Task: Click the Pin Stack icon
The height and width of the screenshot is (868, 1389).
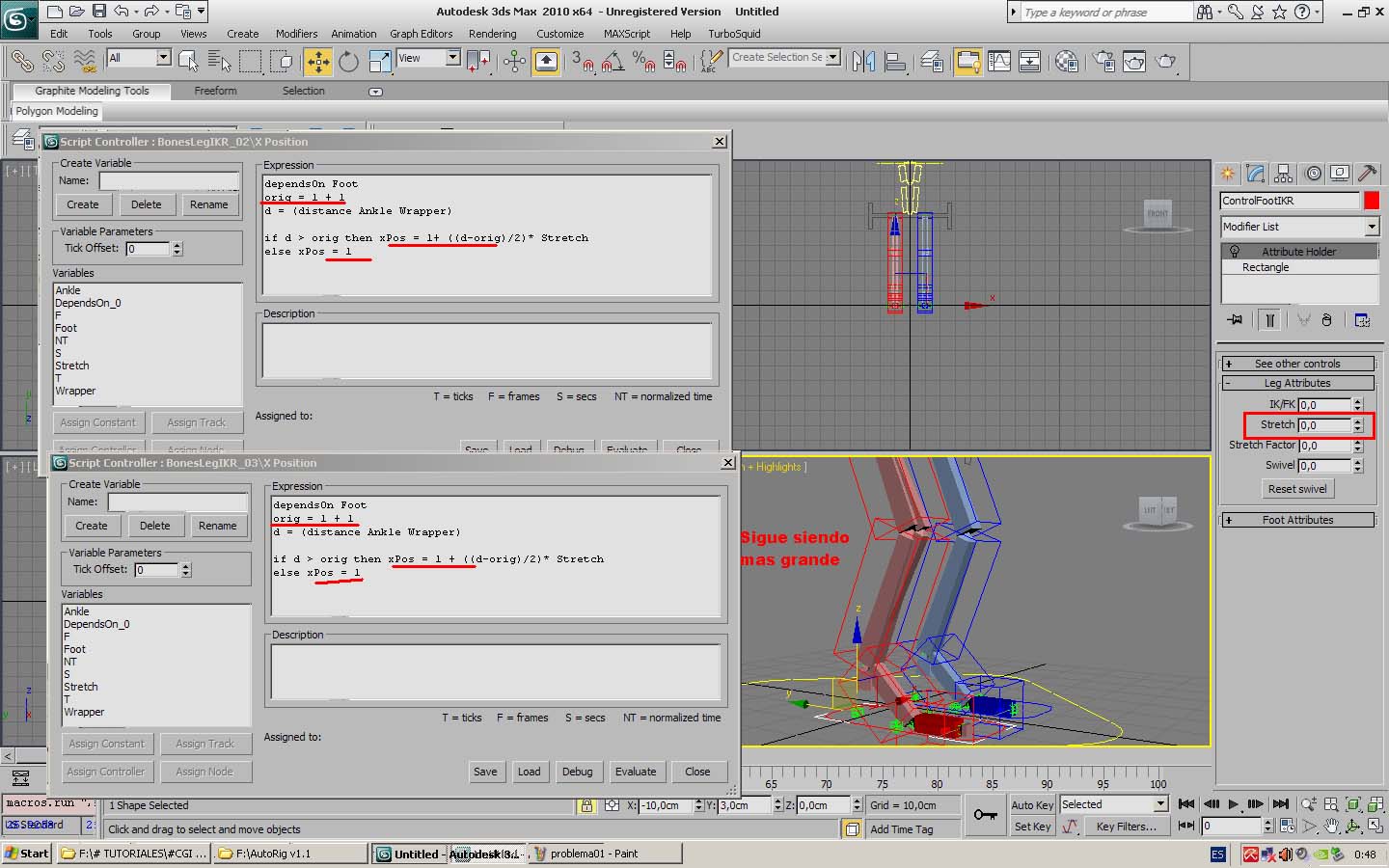Action: click(1234, 320)
